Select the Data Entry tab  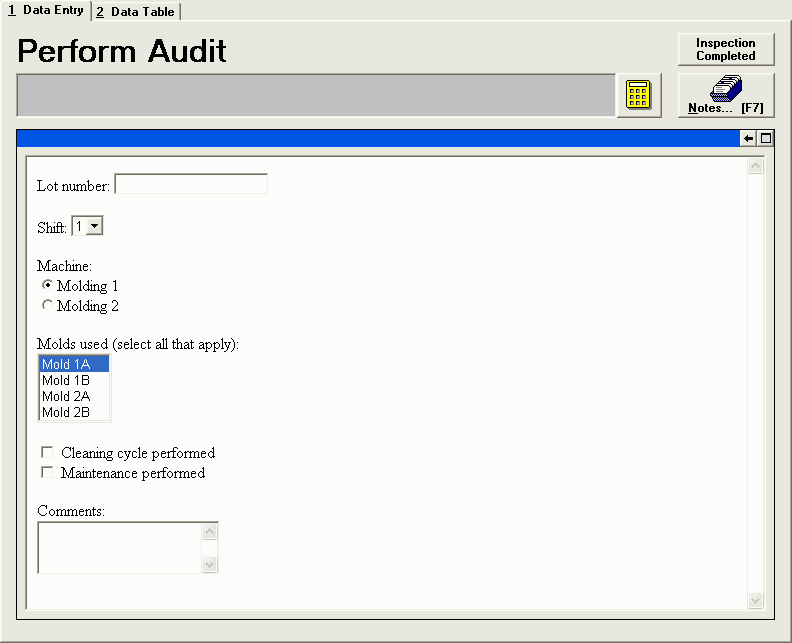46,11
